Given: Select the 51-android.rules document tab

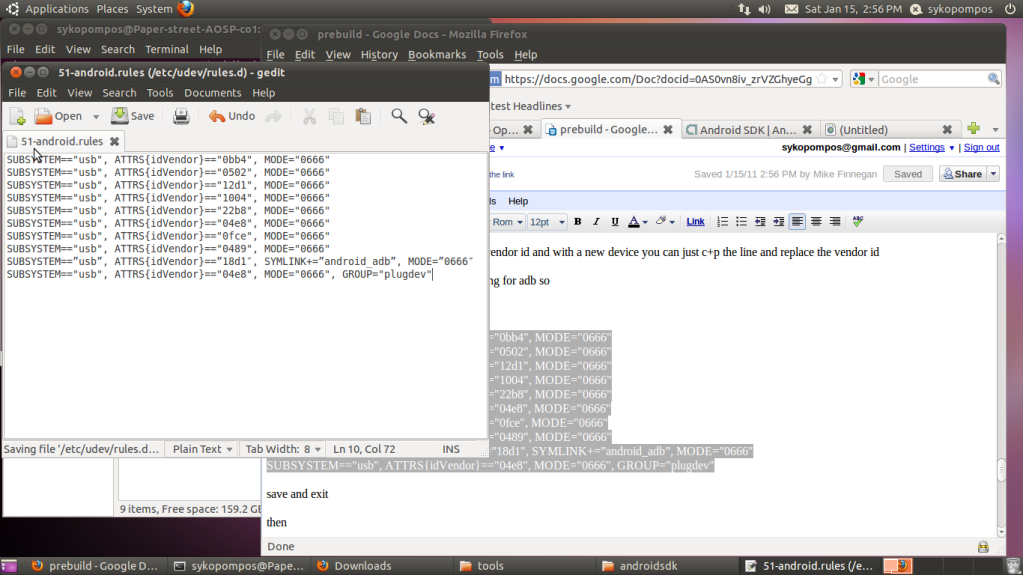Looking at the screenshot, I should (62, 141).
